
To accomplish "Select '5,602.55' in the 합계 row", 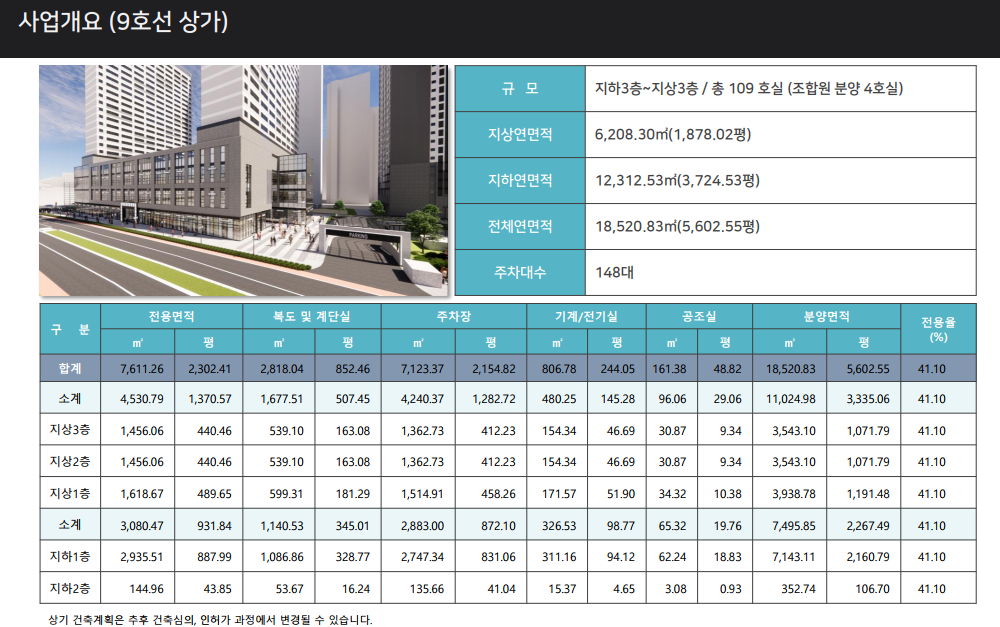I will 868,369.
